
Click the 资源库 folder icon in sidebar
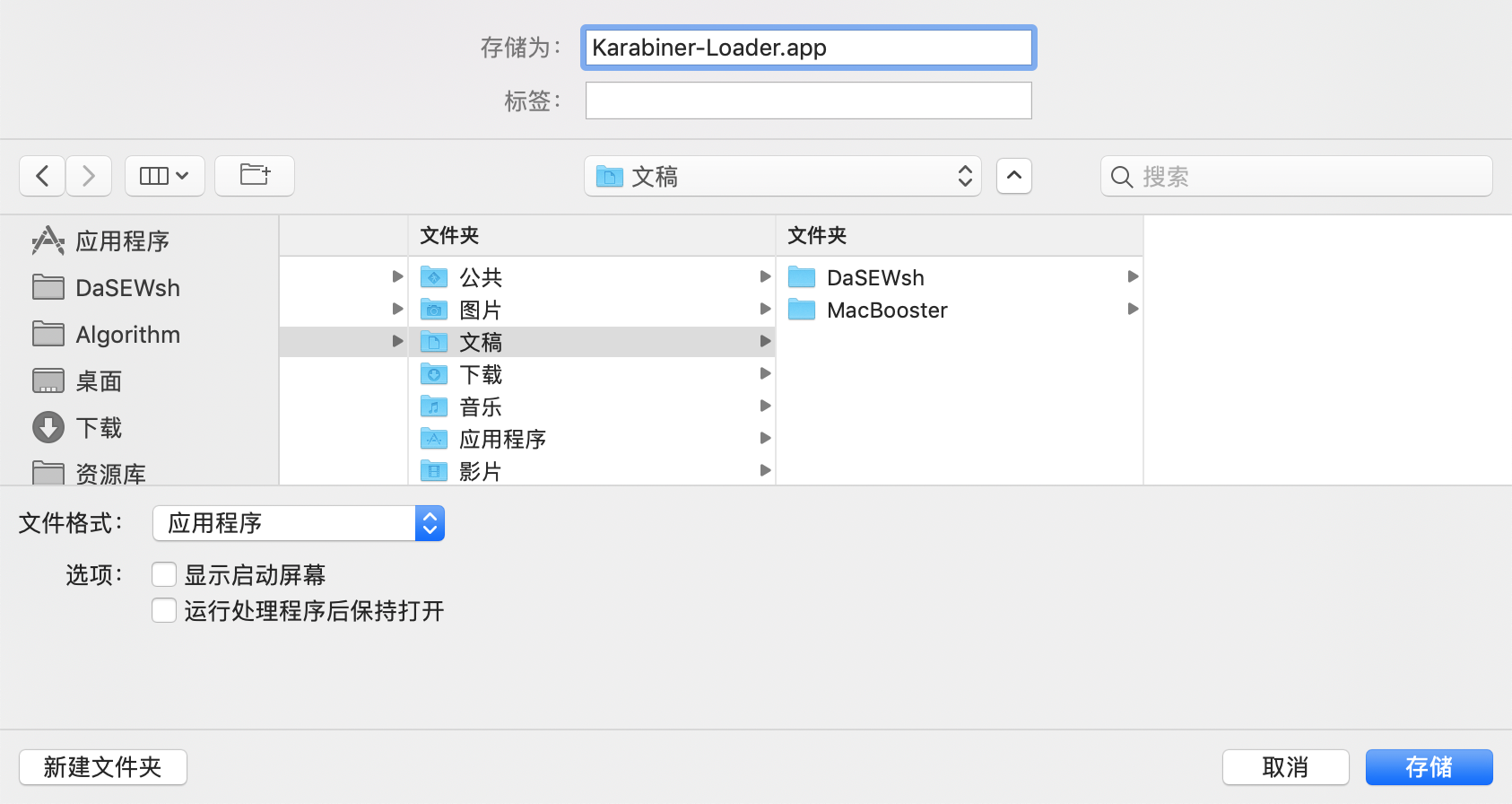[48, 473]
